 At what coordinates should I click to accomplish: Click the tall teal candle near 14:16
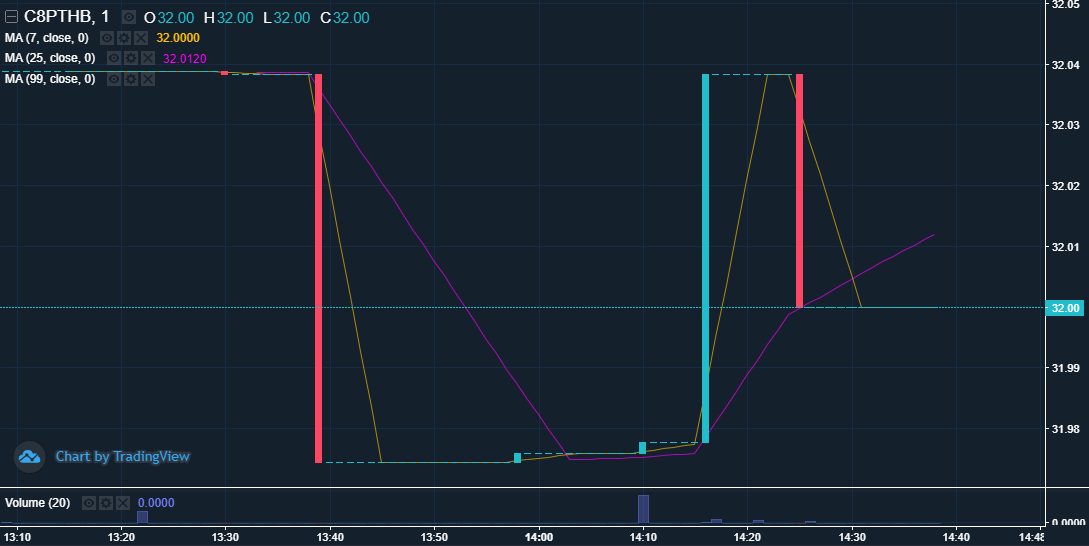(705, 258)
